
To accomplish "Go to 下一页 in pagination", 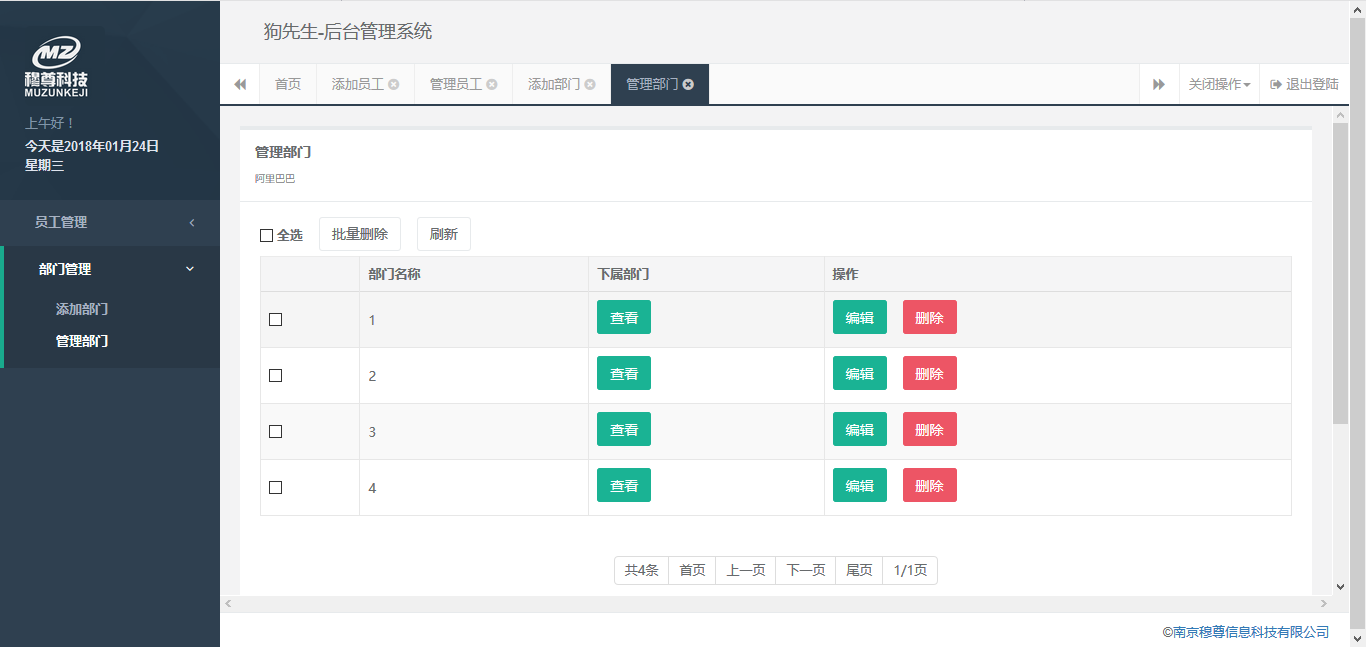I will [805, 570].
